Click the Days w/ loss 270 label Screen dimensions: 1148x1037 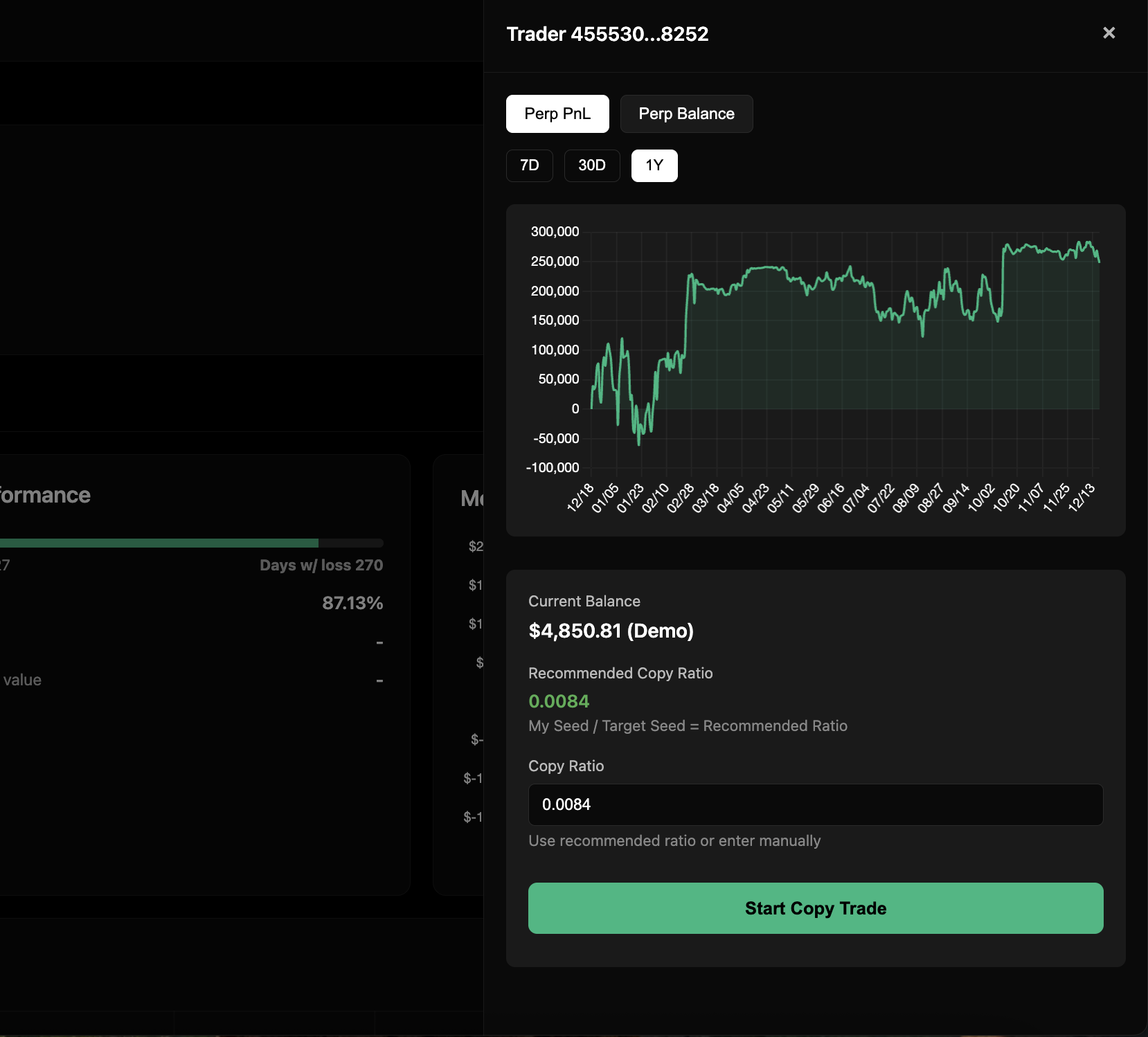click(x=321, y=566)
